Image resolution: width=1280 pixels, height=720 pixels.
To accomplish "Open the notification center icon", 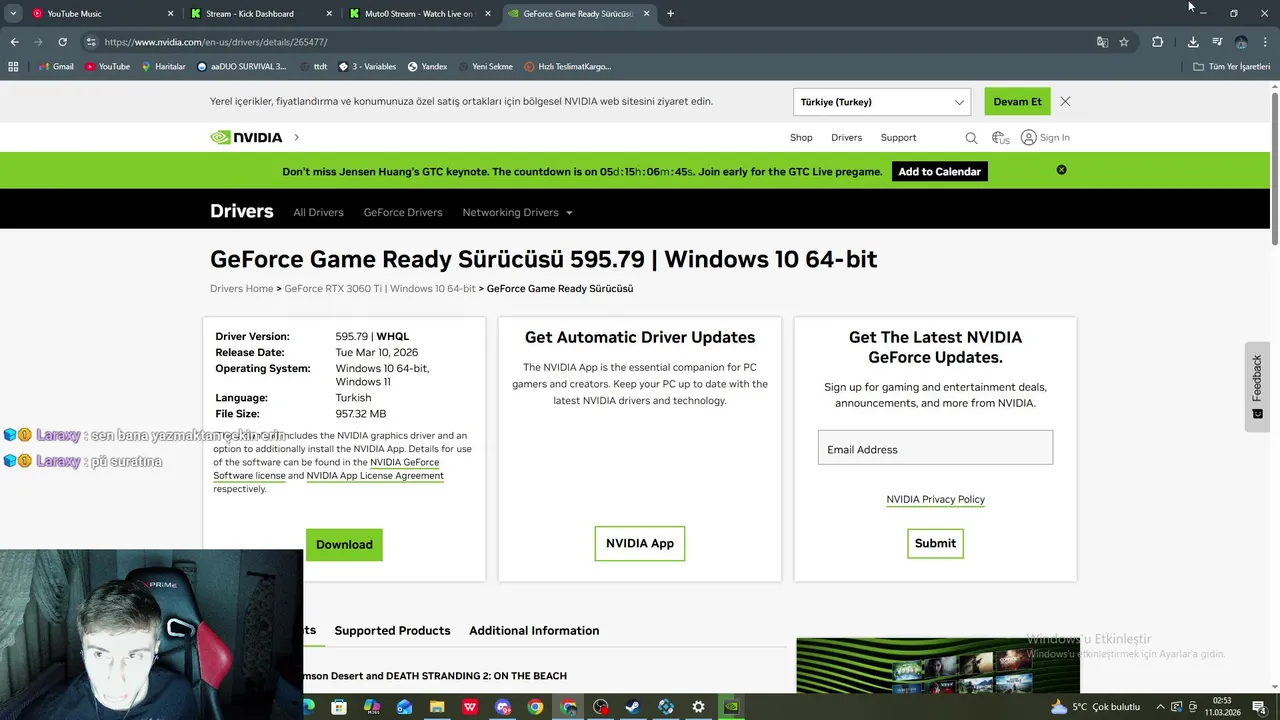I will (x=1259, y=707).
